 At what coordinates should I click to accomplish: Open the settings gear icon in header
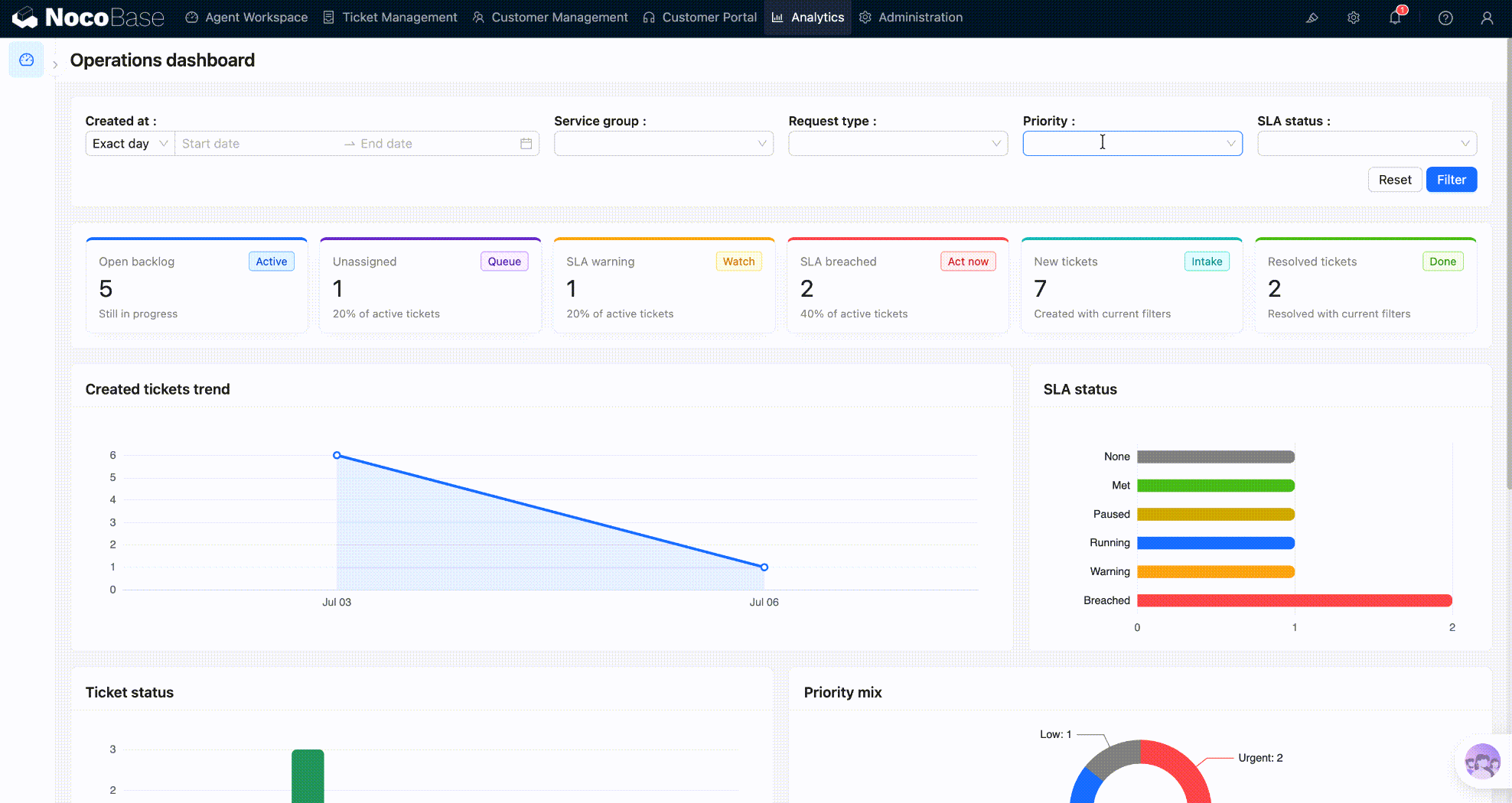(x=1354, y=18)
